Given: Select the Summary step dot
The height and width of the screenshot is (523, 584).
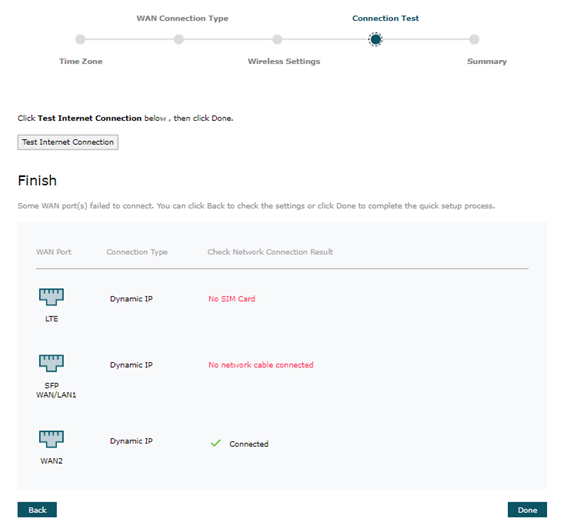Looking at the screenshot, I should point(474,39).
